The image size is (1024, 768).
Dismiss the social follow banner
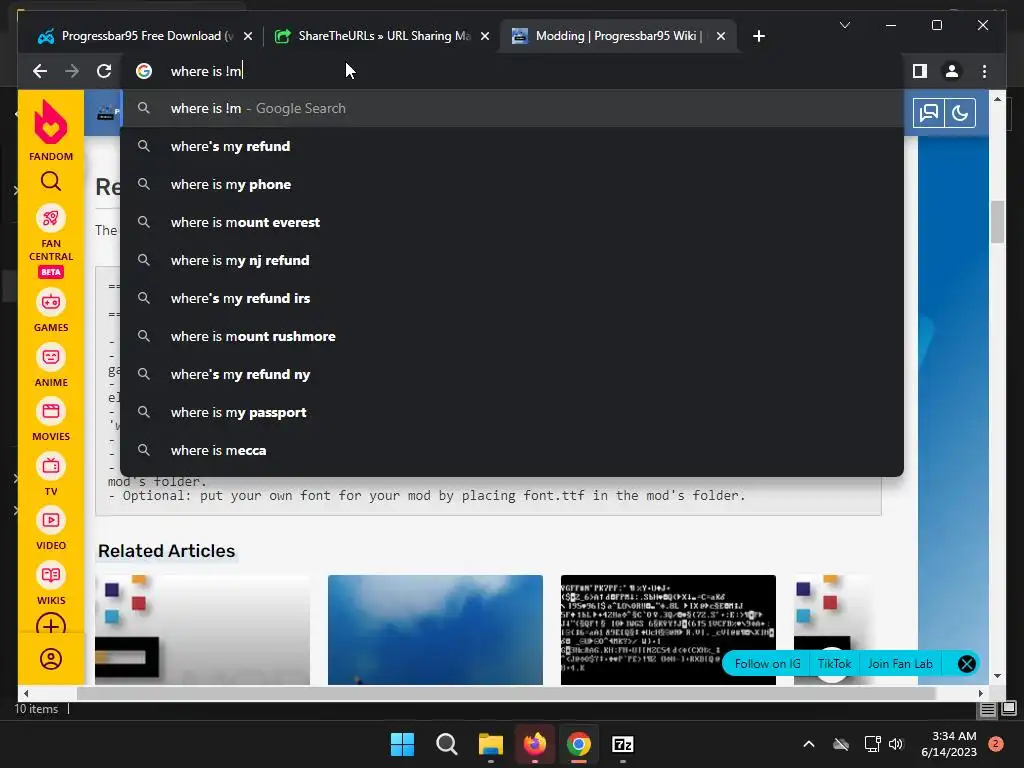pyautogui.click(x=967, y=664)
